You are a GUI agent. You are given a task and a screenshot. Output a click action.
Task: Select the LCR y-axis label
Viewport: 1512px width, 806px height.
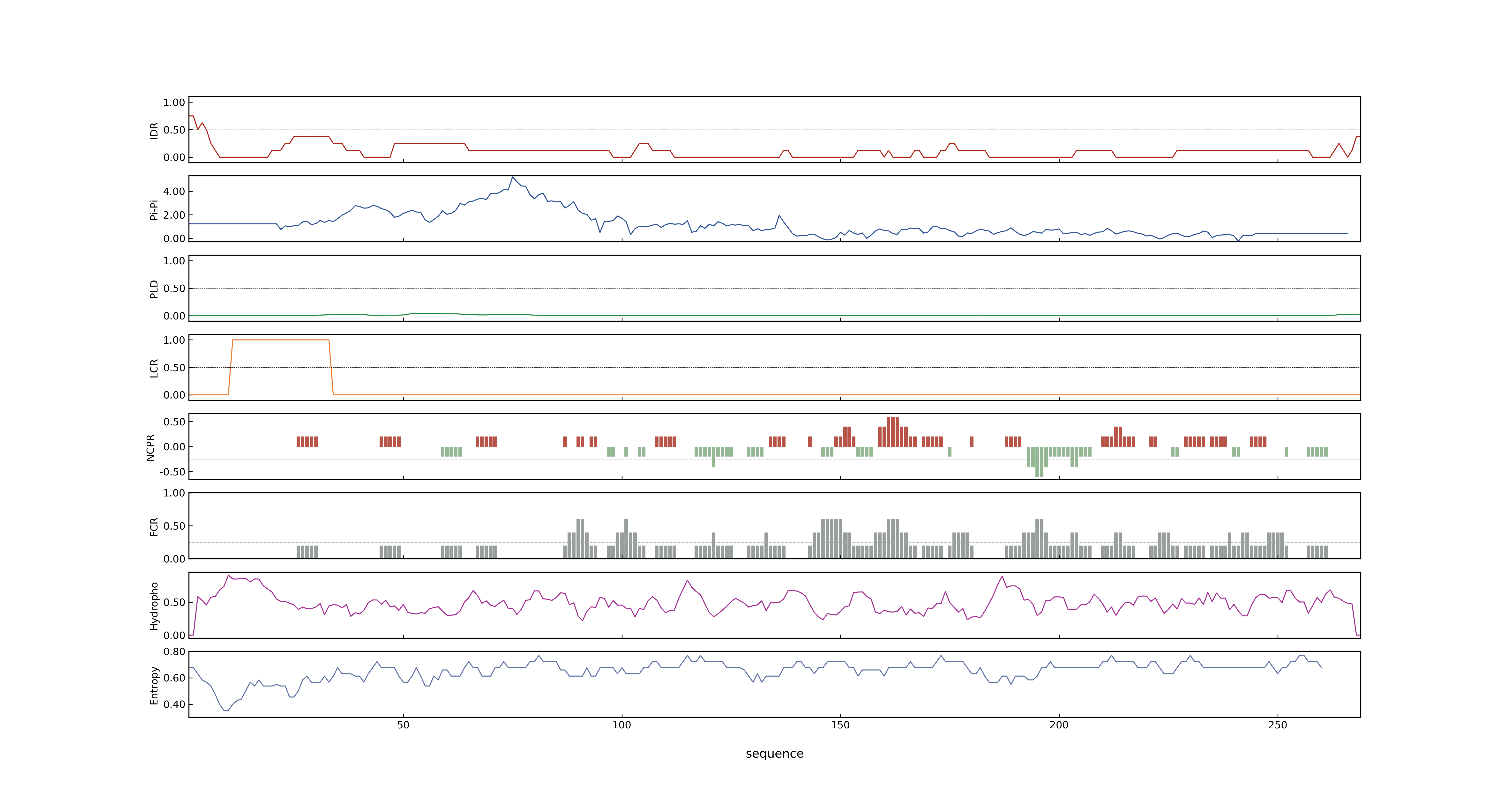(154, 368)
